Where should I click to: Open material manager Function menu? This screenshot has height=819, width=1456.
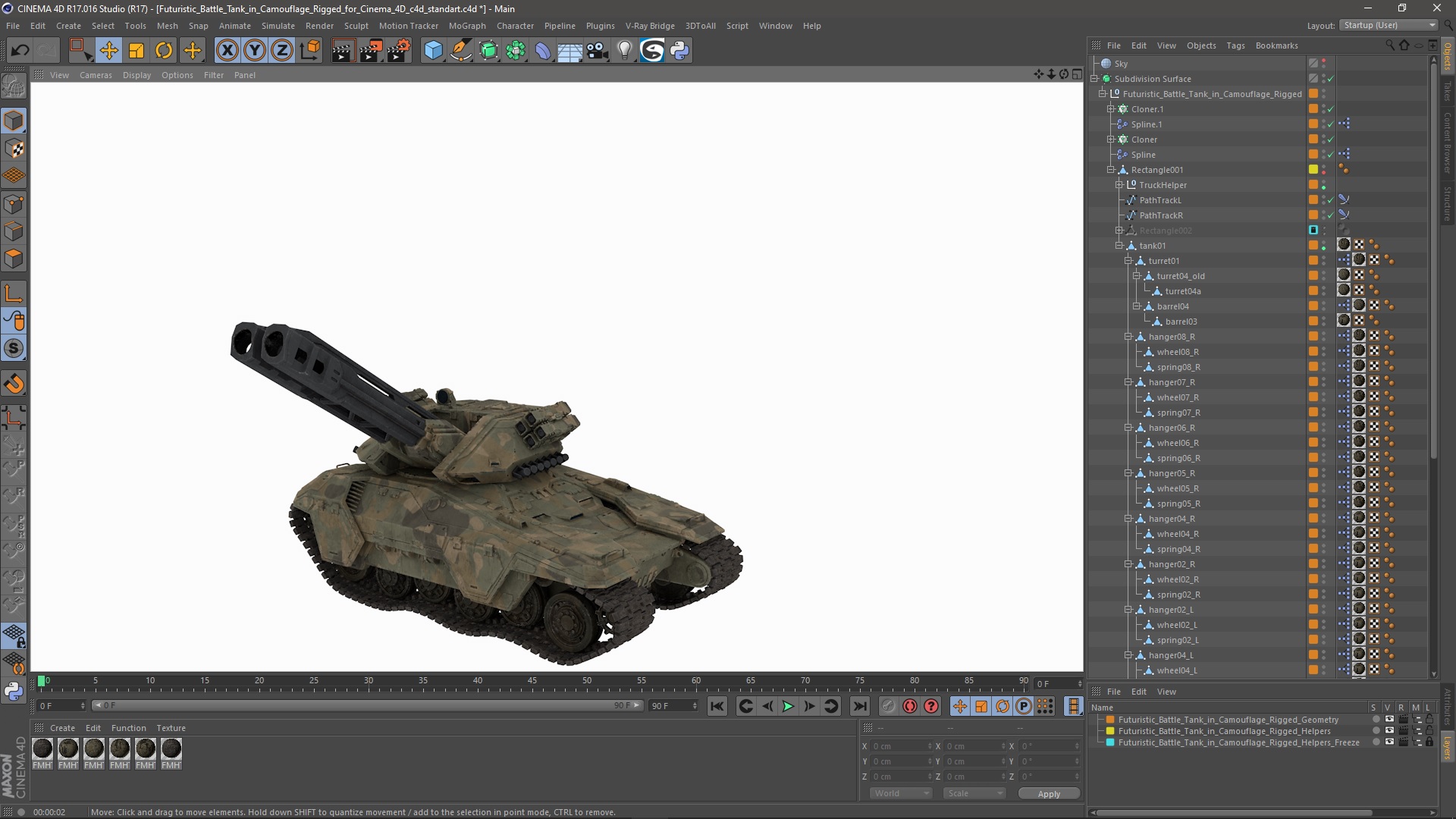(128, 728)
